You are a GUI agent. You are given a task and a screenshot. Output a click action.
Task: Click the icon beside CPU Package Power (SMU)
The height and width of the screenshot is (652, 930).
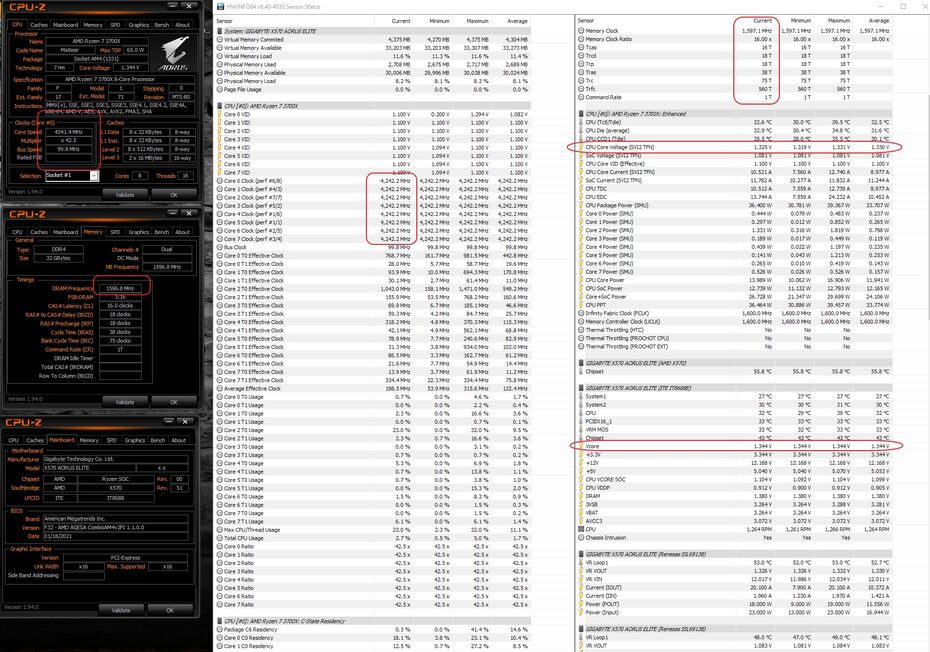581,205
